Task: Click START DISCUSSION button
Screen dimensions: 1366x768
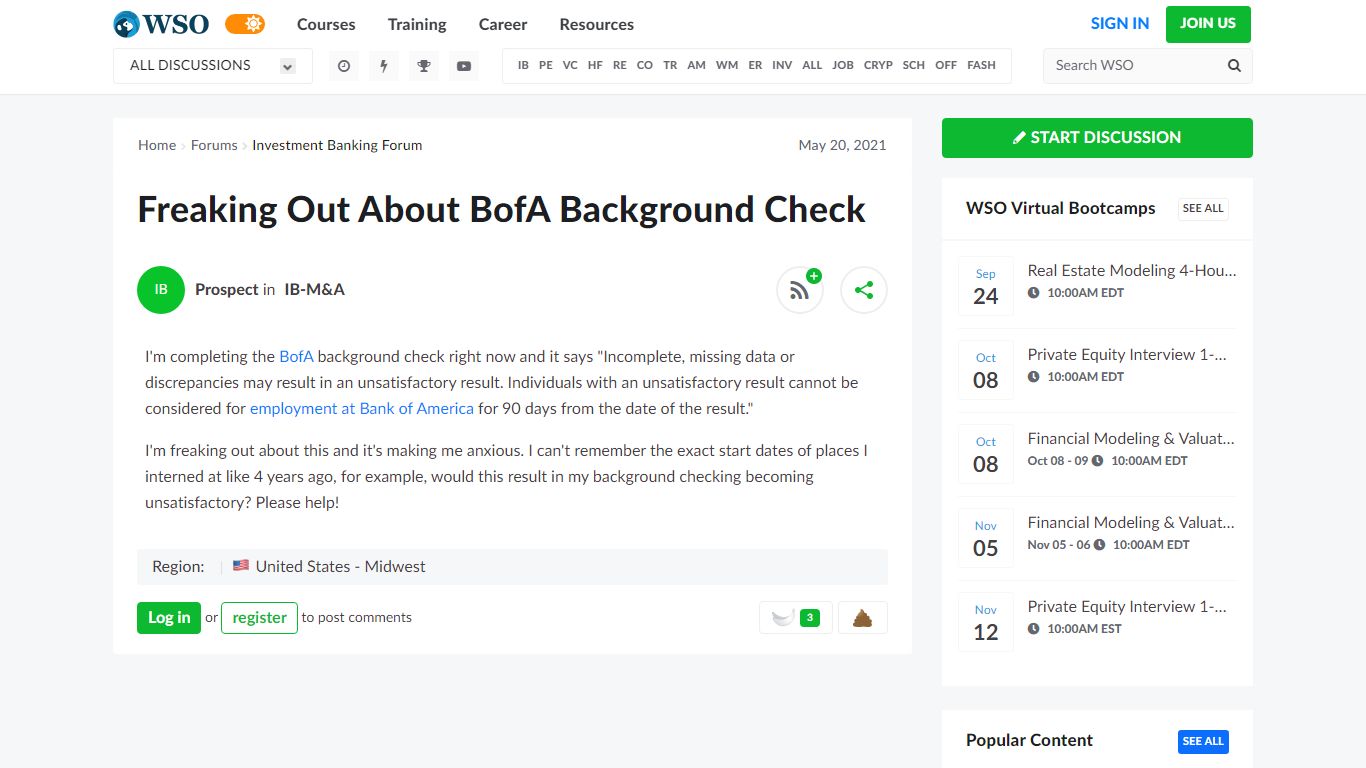Action: pyautogui.click(x=1097, y=138)
